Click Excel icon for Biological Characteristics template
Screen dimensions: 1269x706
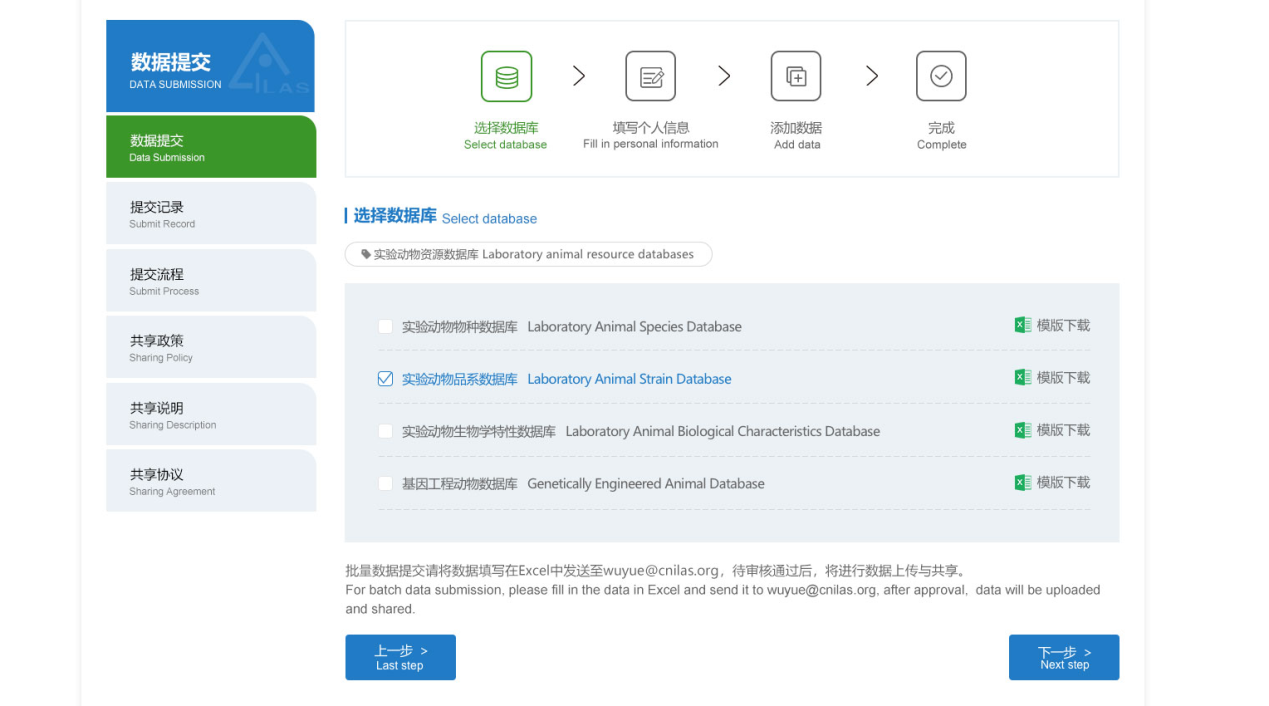pyautogui.click(x=1022, y=430)
